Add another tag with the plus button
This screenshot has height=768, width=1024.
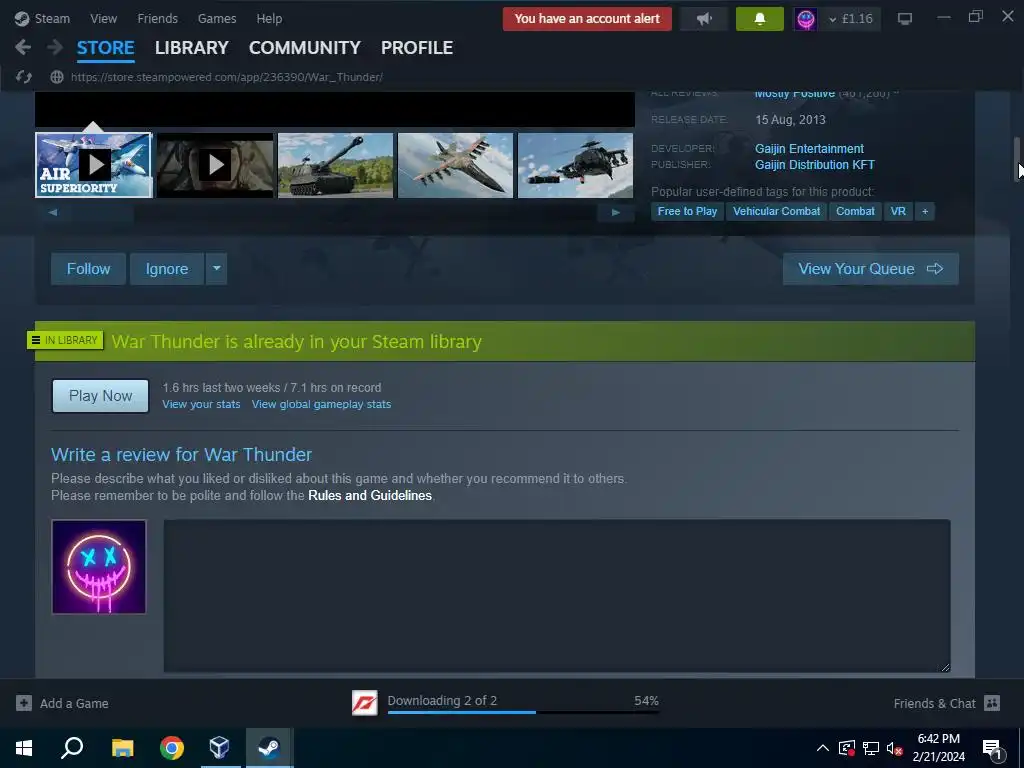pos(925,211)
